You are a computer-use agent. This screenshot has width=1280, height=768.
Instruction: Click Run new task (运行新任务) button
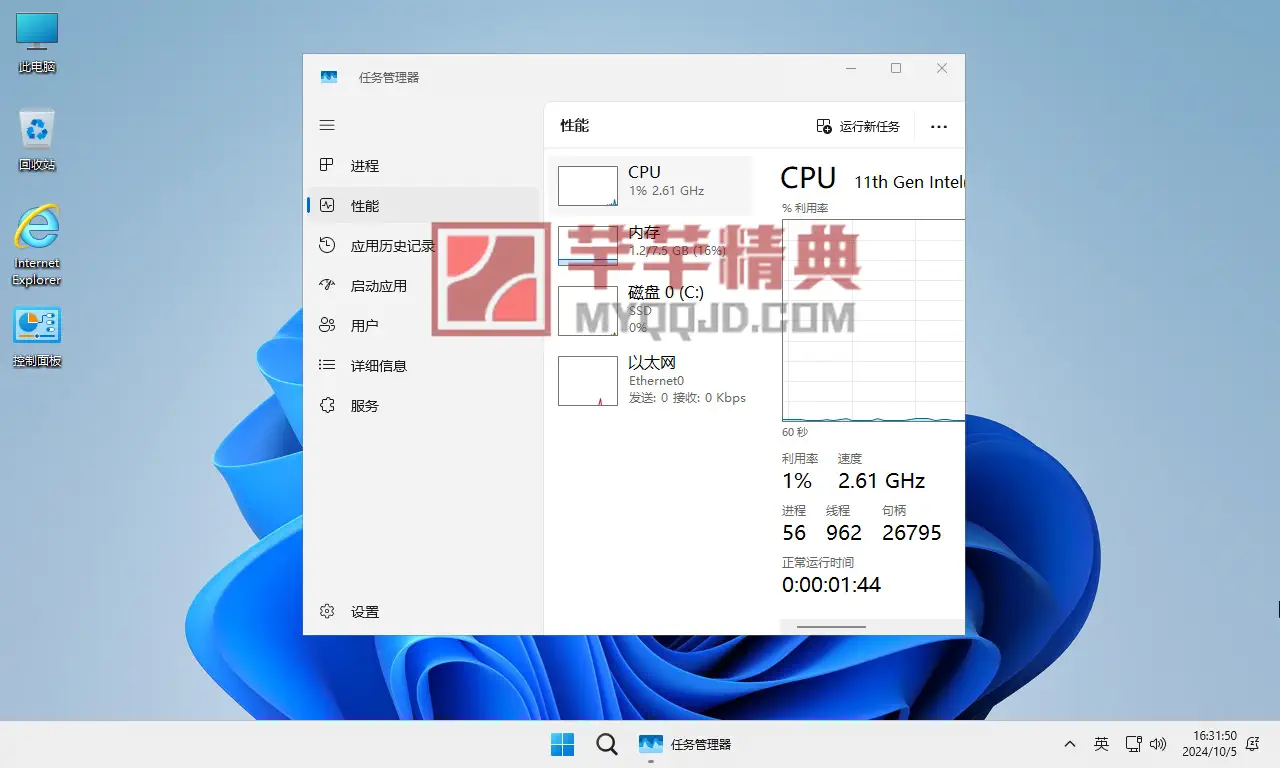(x=858, y=126)
